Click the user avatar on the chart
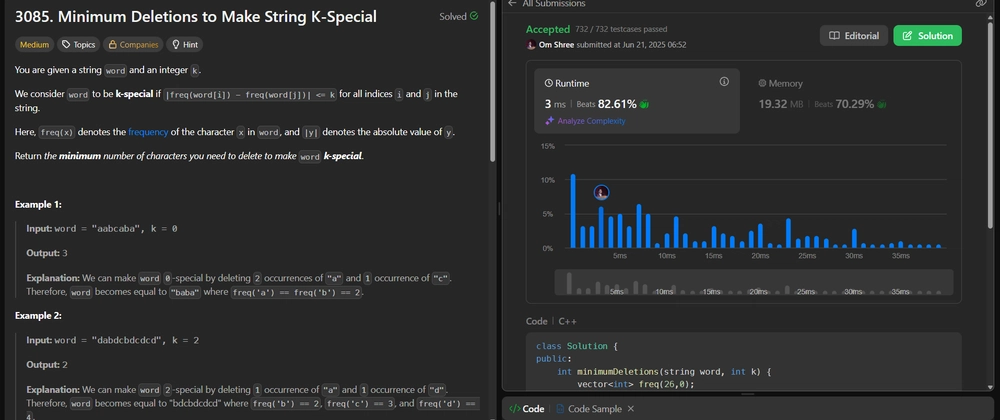Viewport: 1000px width, 420px height. point(601,192)
